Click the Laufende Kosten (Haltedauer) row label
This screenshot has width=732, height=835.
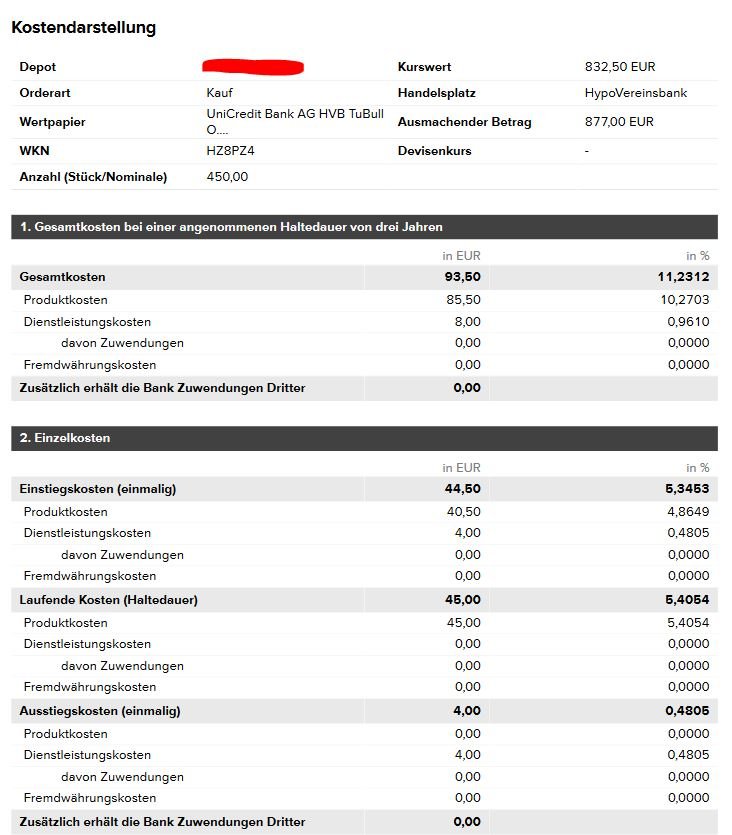tap(109, 600)
